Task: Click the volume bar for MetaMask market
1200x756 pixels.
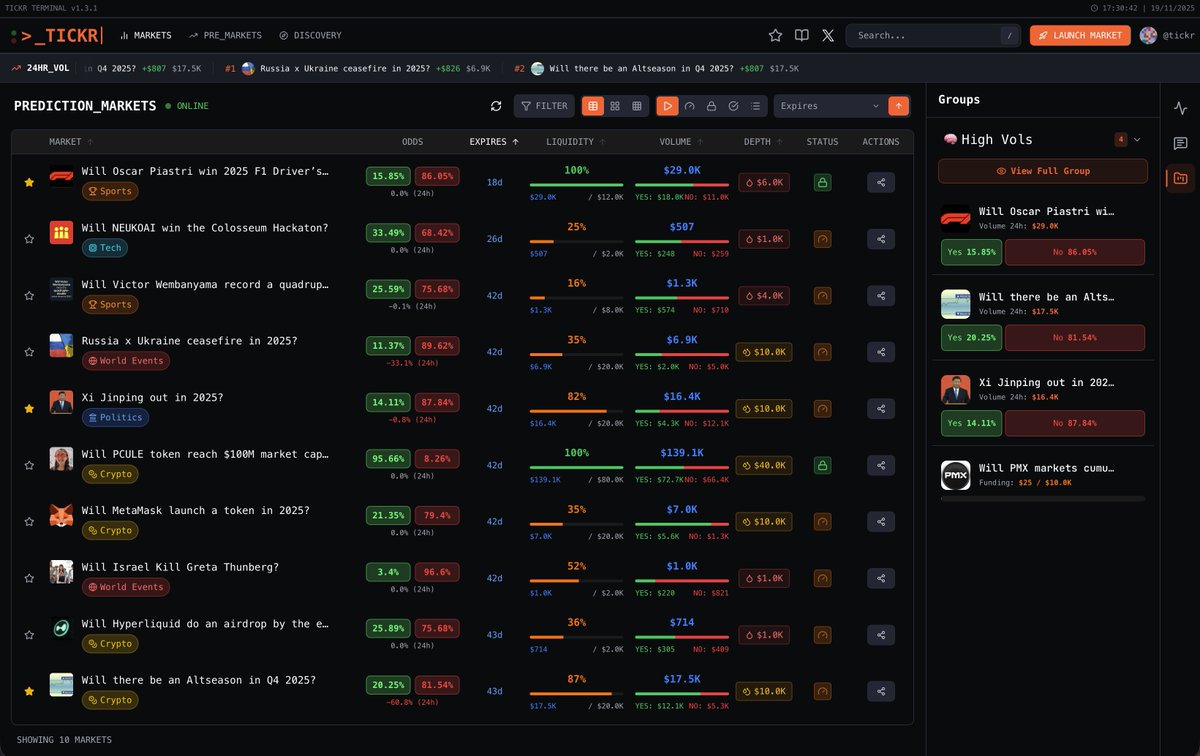Action: pyautogui.click(x=681, y=524)
